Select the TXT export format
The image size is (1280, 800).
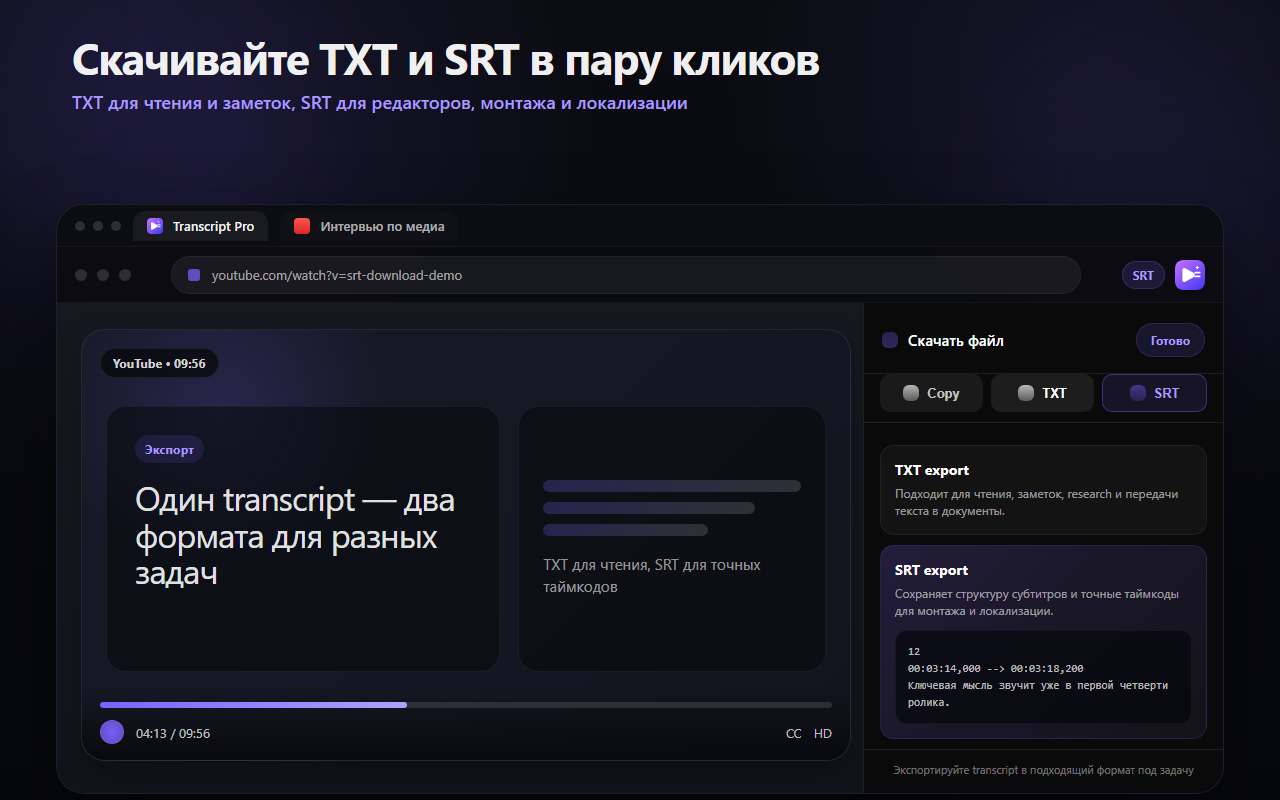click(1042, 392)
